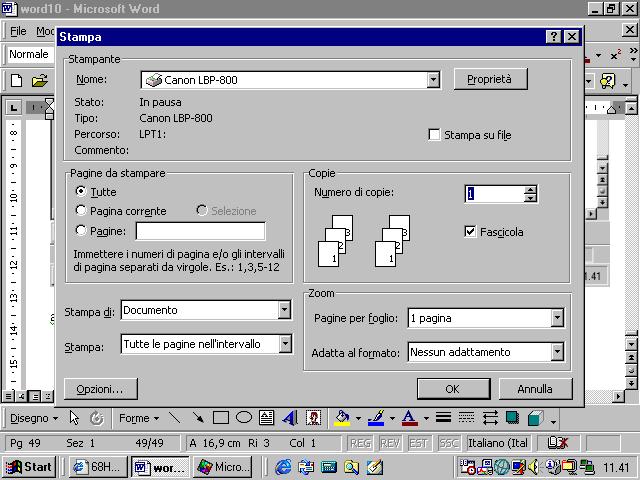Launch Internet Explorer from quick launch
Screen dimensions: 640x480
(x=283, y=467)
